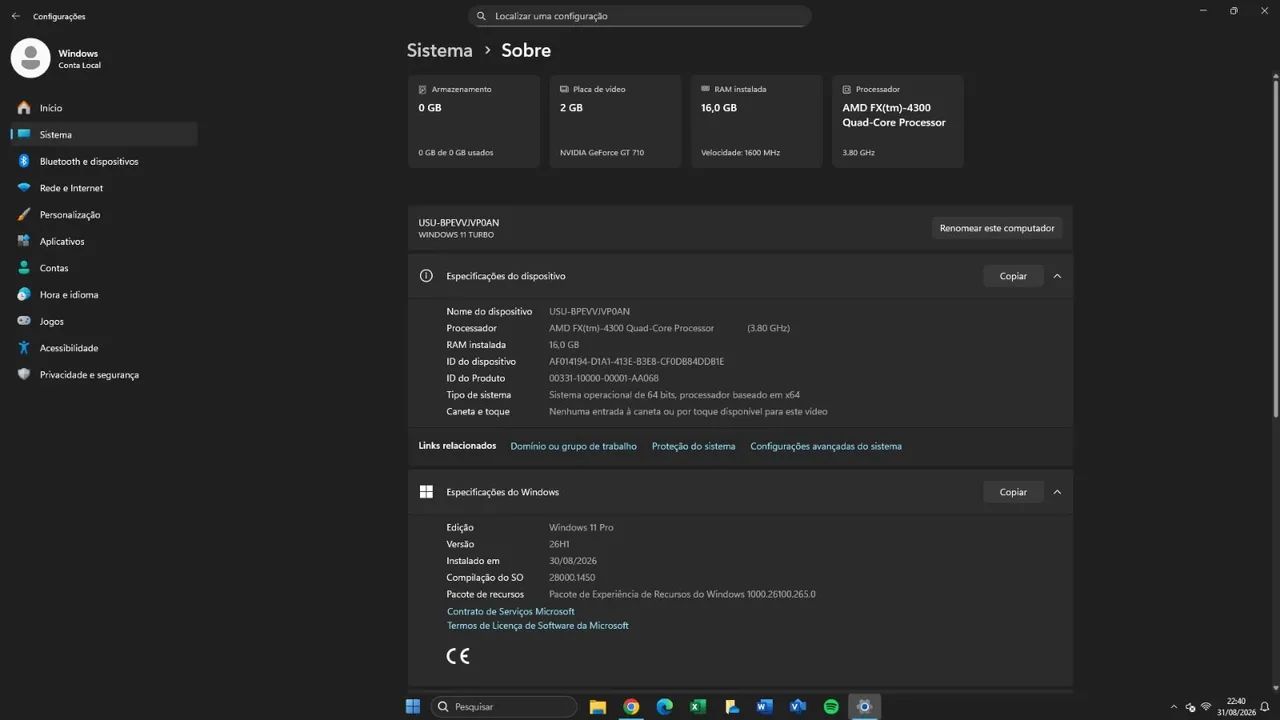Click the network Wi-Fi tray icon

1205,706
